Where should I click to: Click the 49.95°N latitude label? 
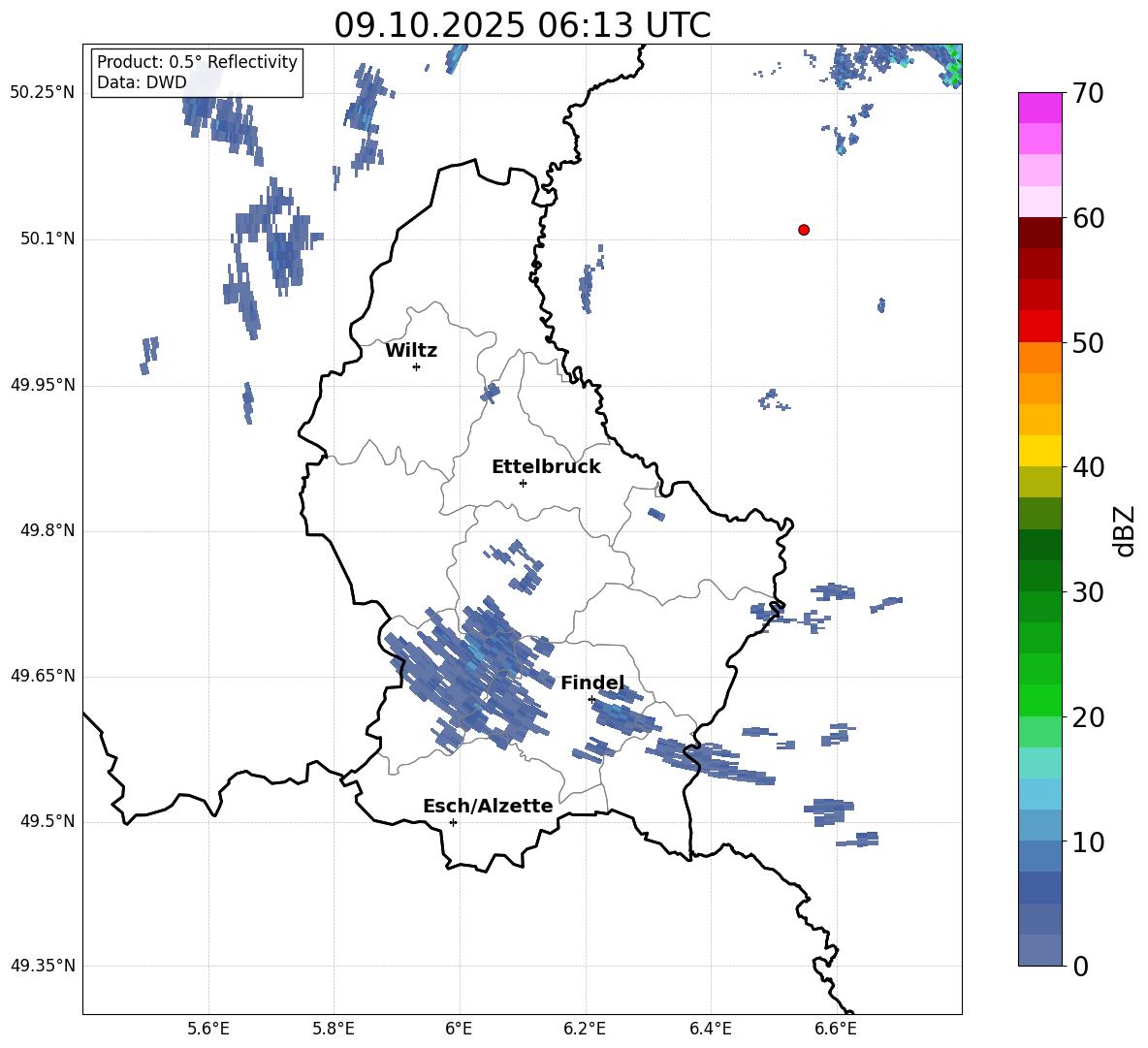point(43,385)
